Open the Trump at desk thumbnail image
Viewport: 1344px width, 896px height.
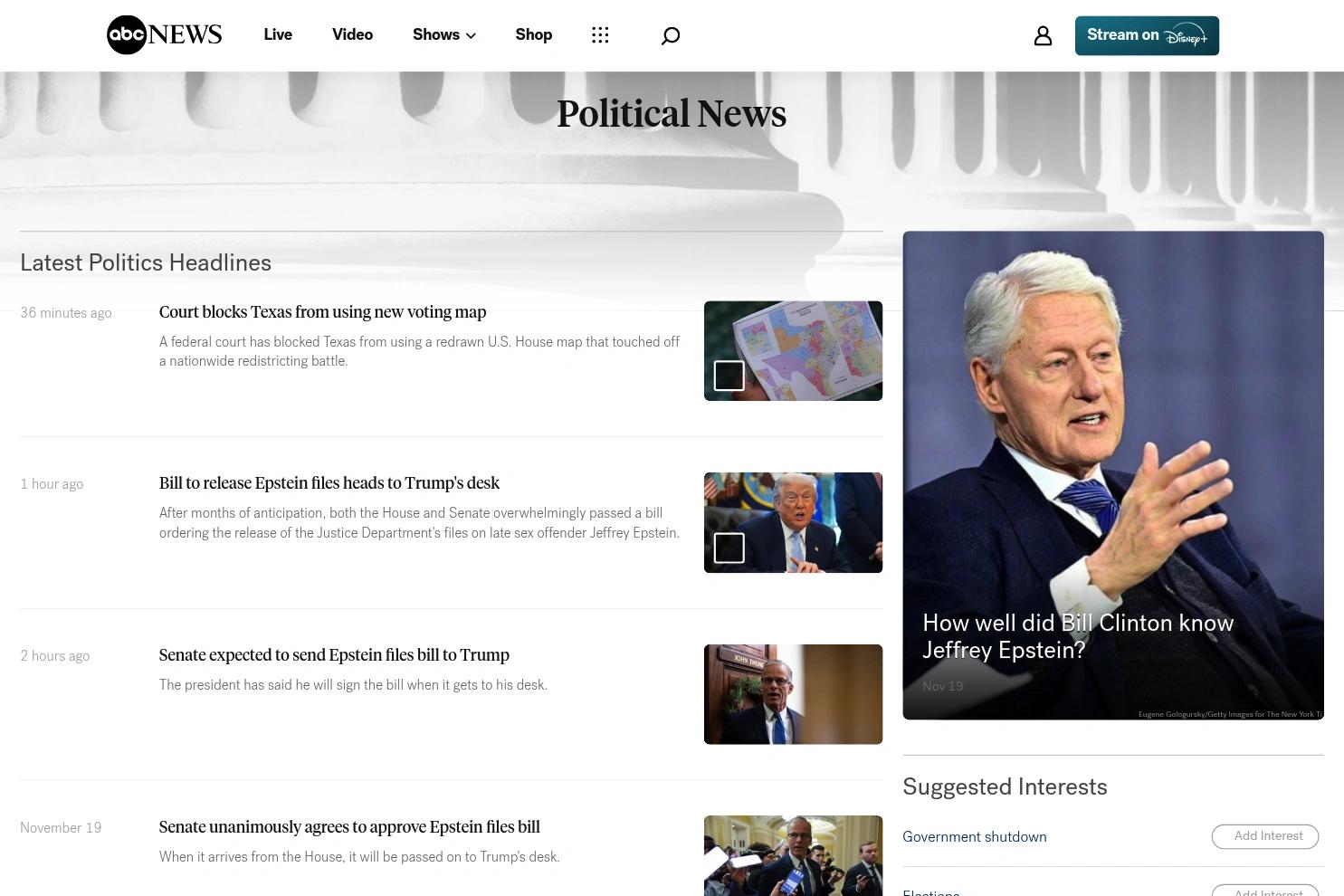click(x=793, y=522)
